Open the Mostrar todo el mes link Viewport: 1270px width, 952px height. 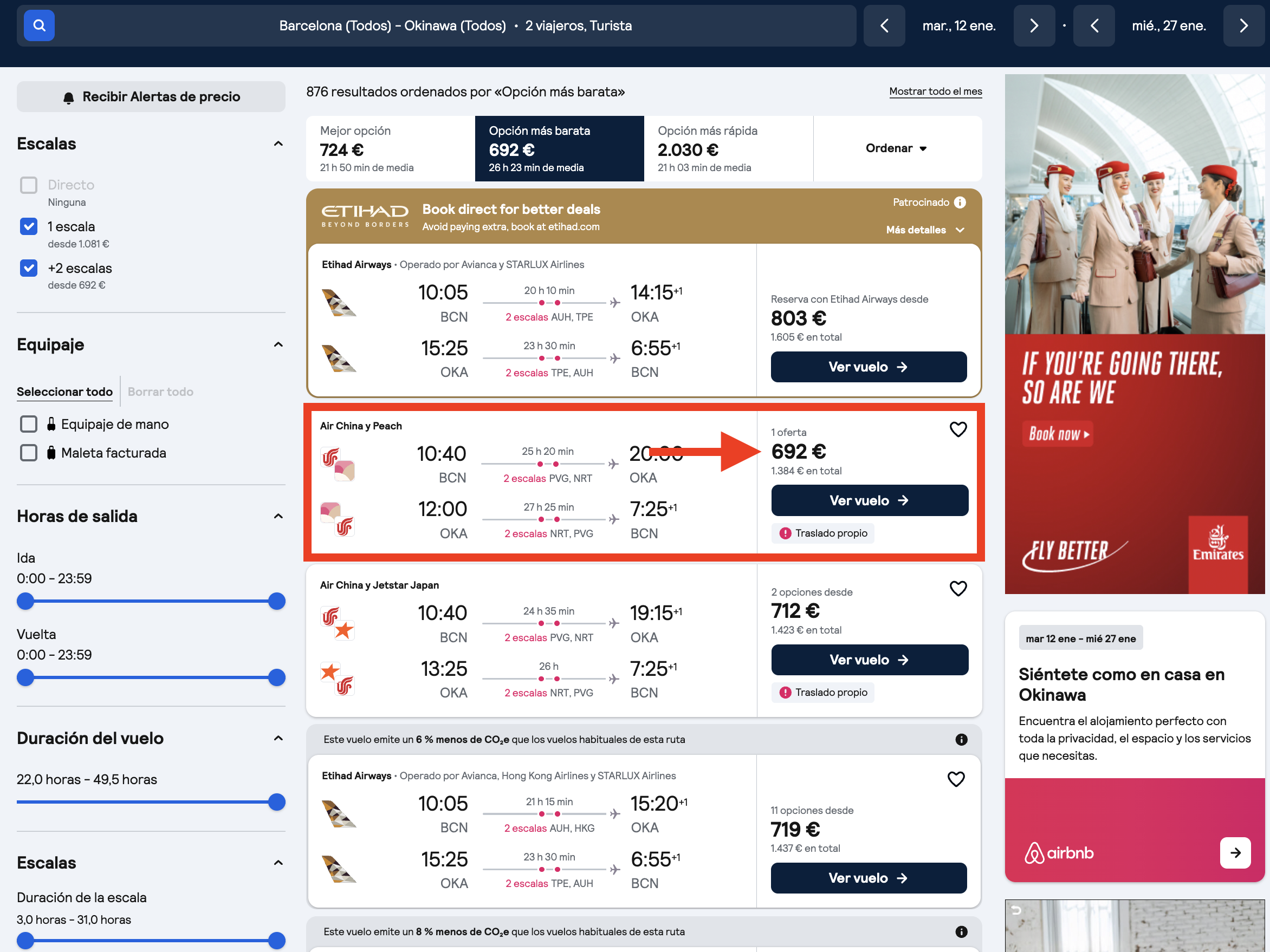(x=935, y=91)
